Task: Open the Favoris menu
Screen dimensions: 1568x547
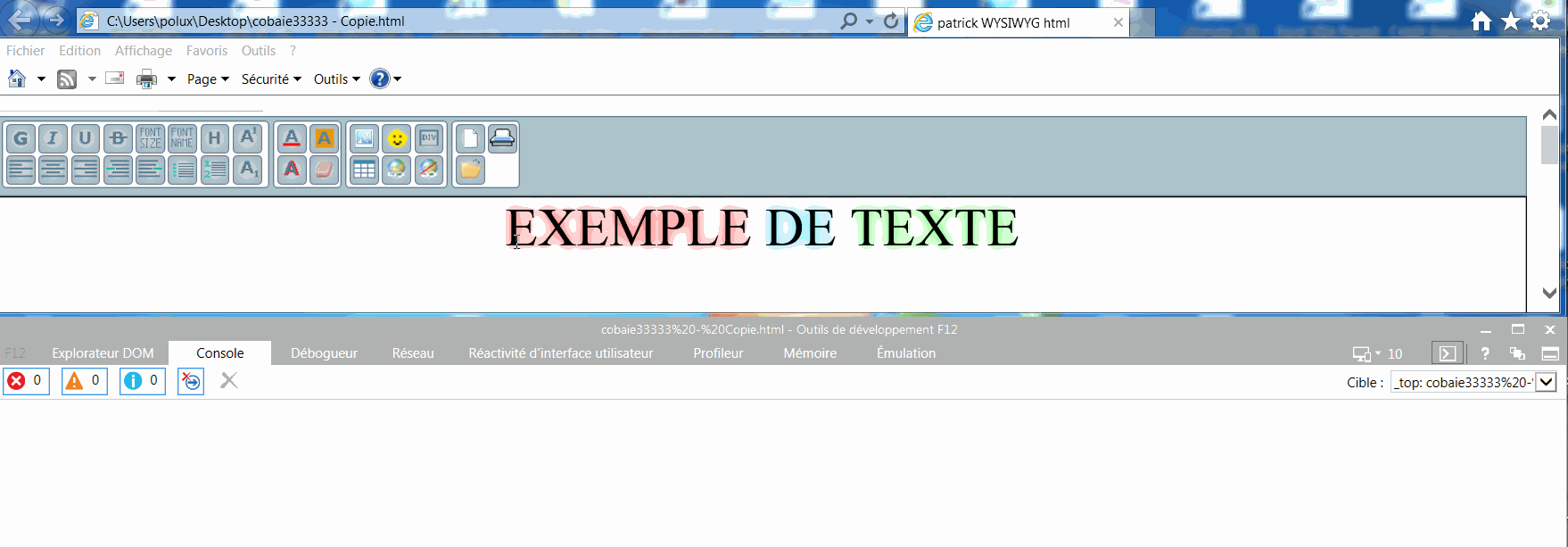Action: coord(207,51)
